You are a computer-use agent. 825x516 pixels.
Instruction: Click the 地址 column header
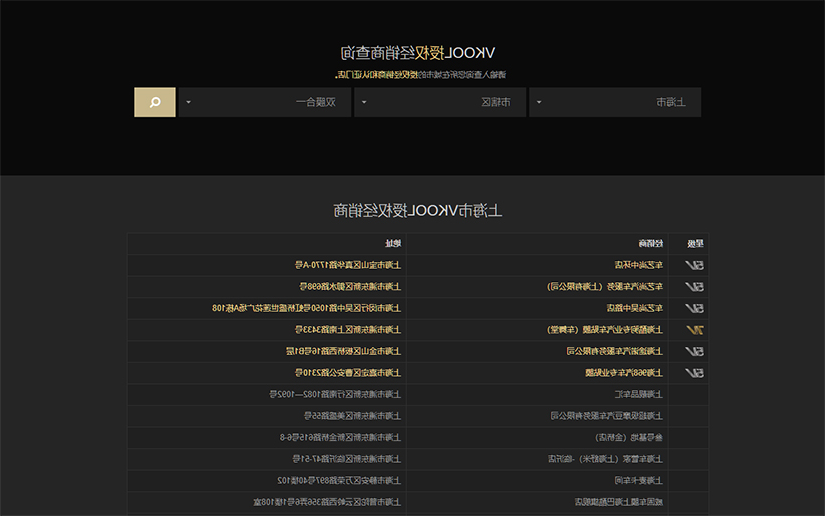393,244
